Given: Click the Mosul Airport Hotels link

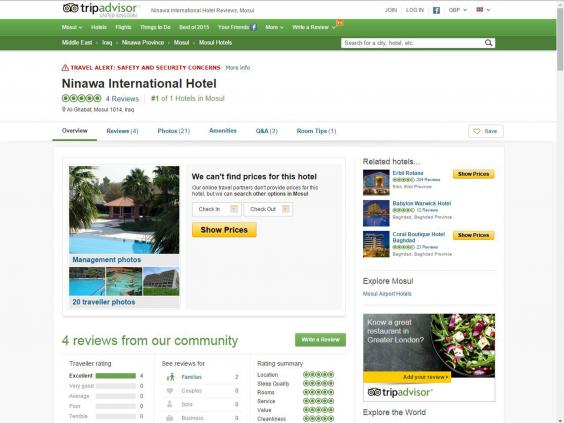Looking at the screenshot, I should tap(387, 294).
